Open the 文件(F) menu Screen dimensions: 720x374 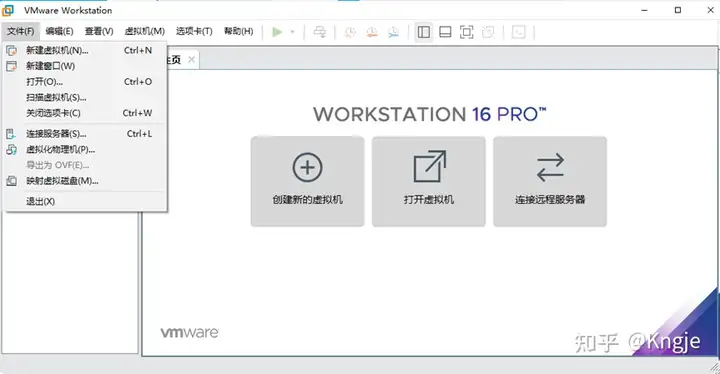(x=21, y=31)
